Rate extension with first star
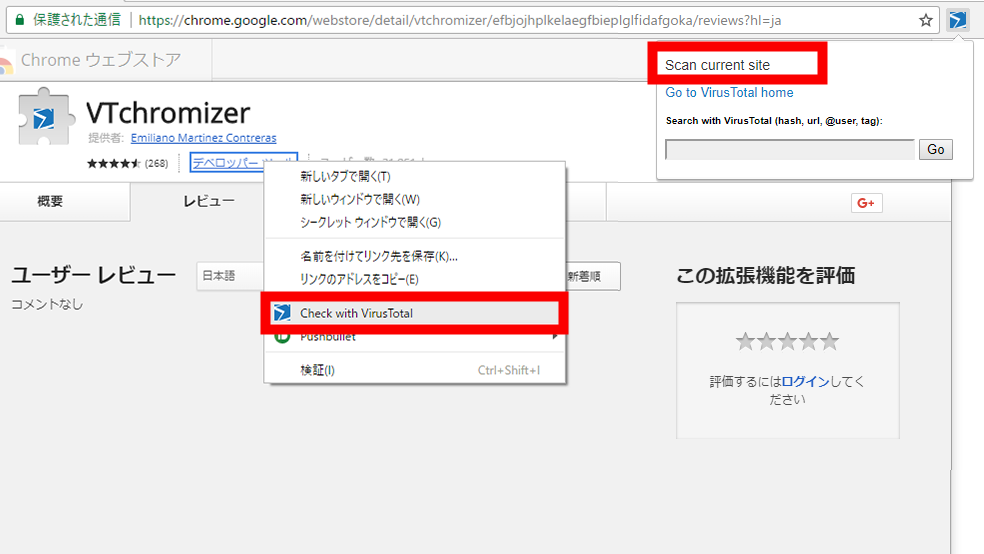 coord(745,342)
